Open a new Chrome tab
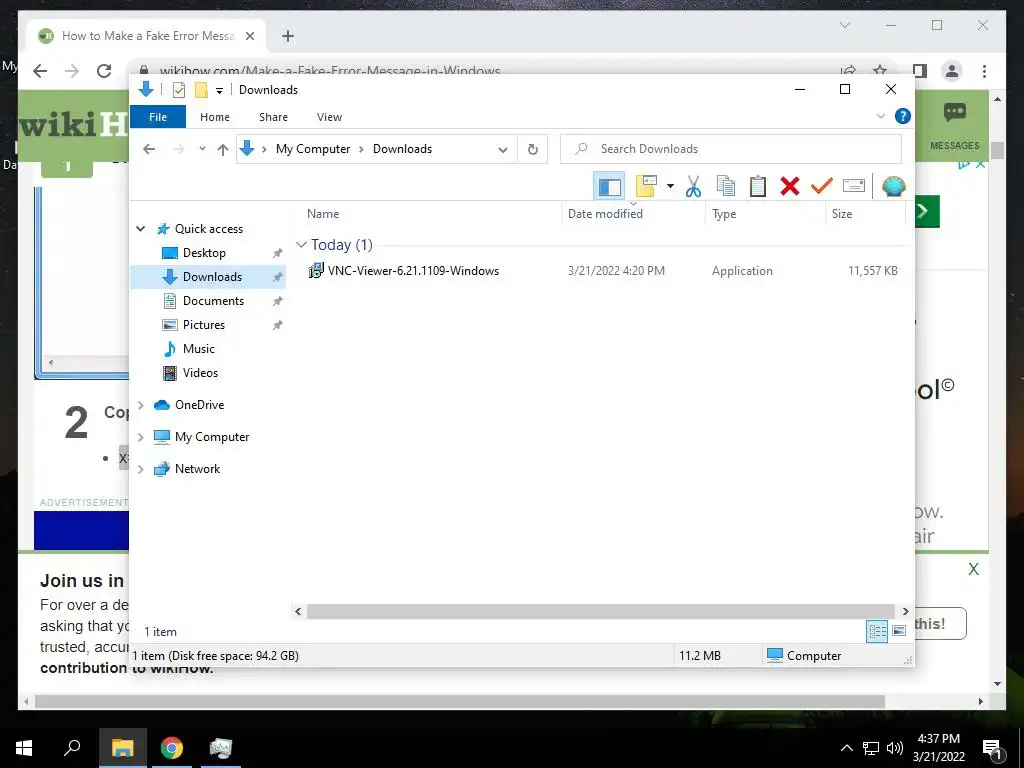This screenshot has height=768, width=1024. [x=288, y=36]
